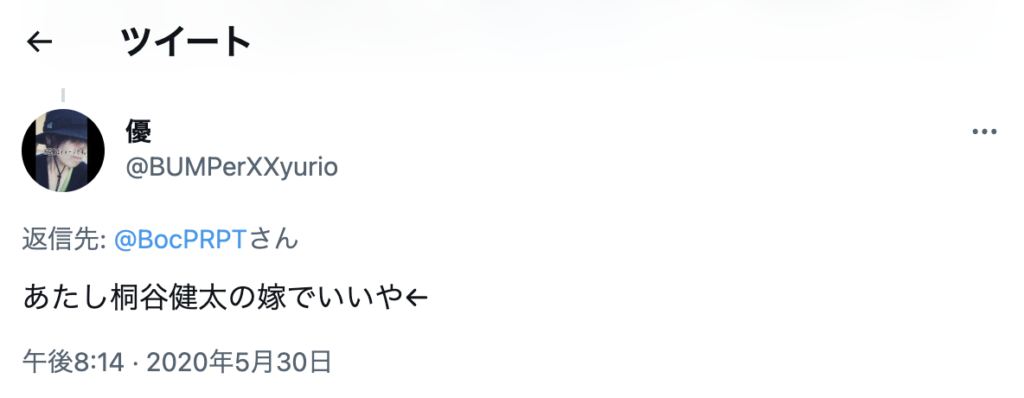The height and width of the screenshot is (398, 1024).
Task: Follow the @BocPRPT reply-to mention link
Action: (180, 240)
